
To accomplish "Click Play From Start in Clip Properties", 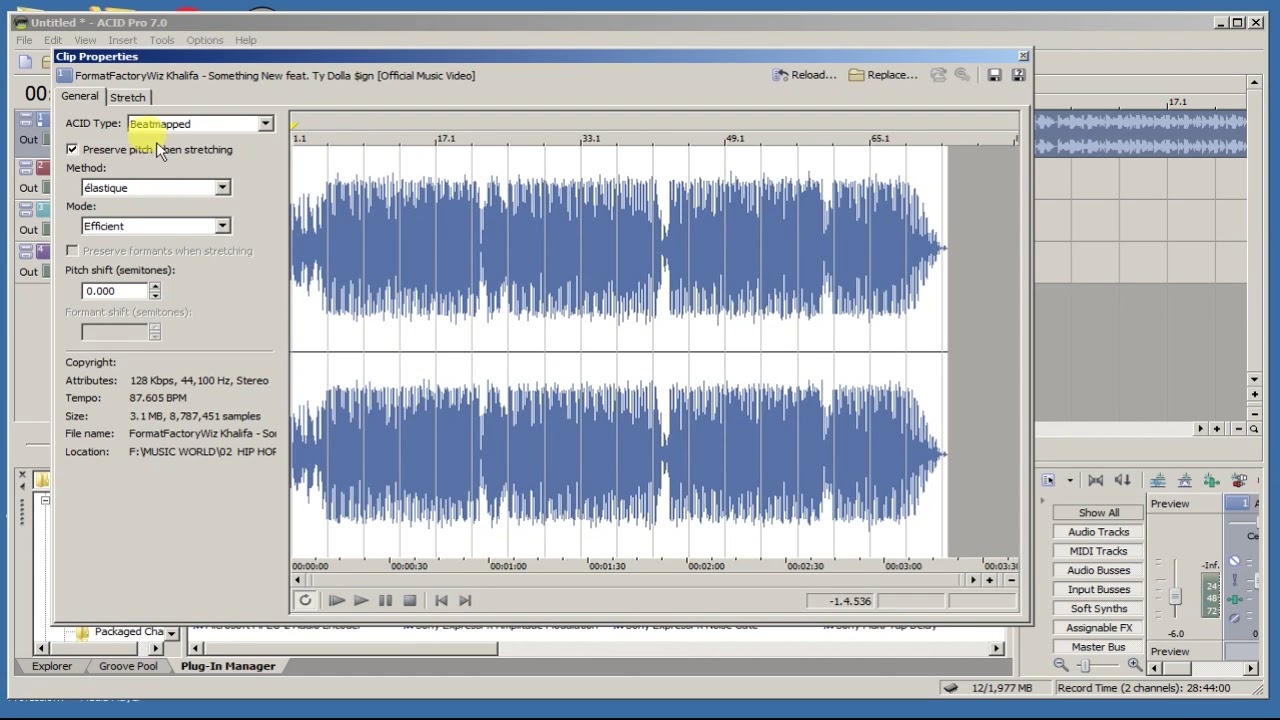I will 337,600.
